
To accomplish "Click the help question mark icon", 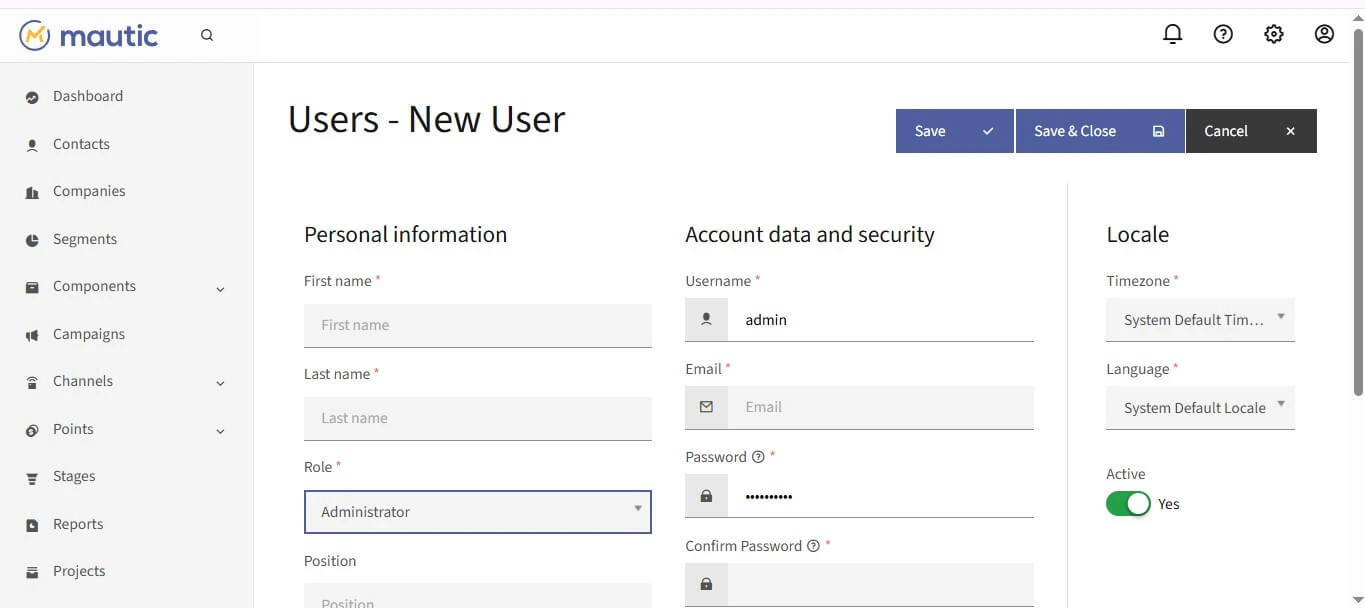I will [1222, 33].
